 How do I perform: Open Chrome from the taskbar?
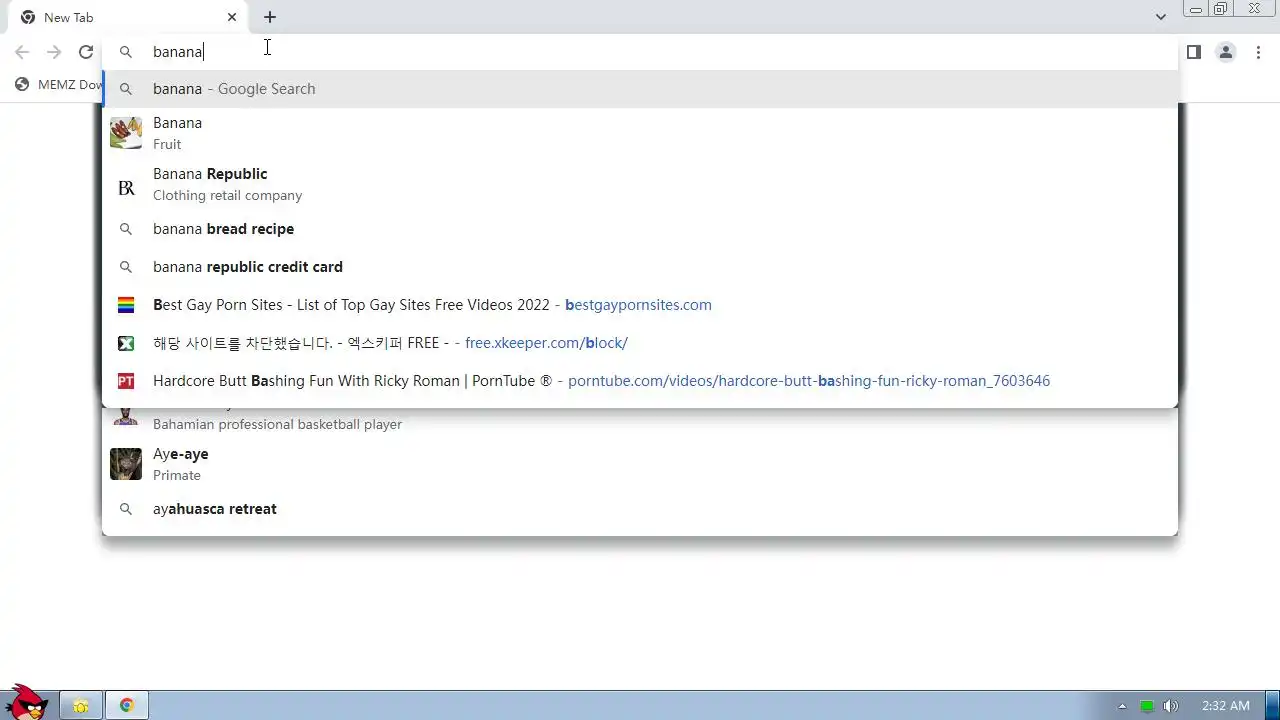[x=127, y=706]
